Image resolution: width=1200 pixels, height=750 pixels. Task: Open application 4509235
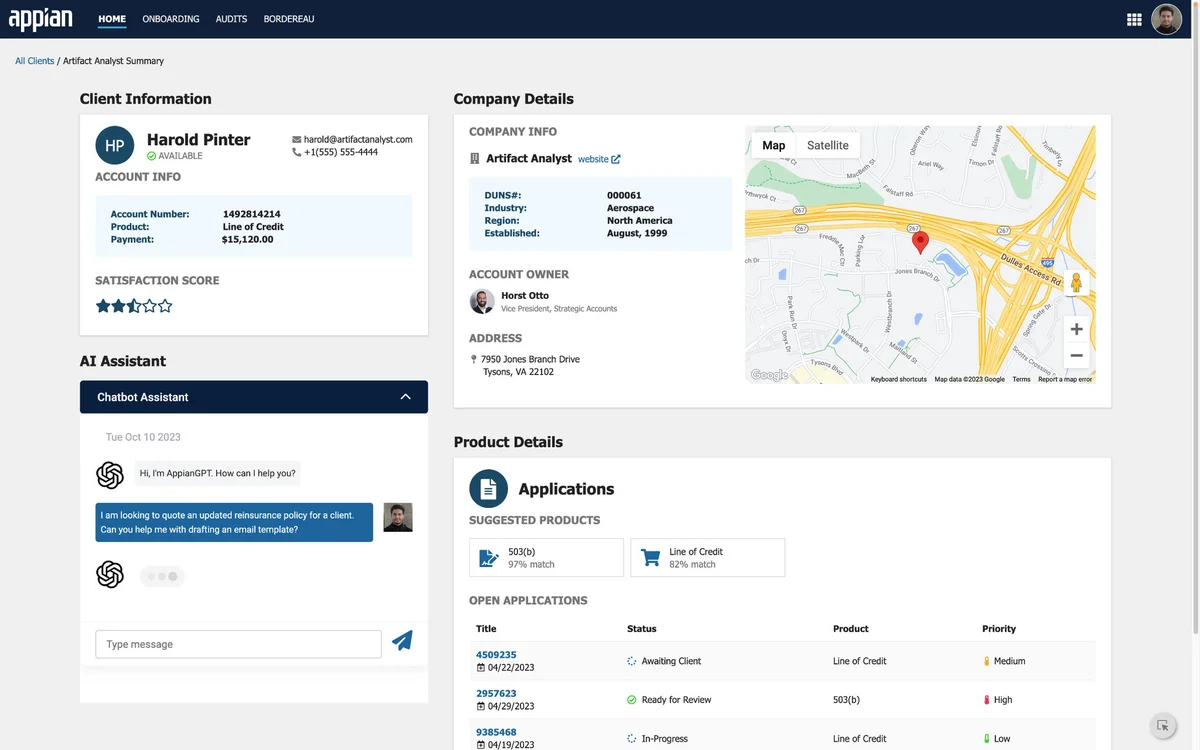[x=496, y=655]
